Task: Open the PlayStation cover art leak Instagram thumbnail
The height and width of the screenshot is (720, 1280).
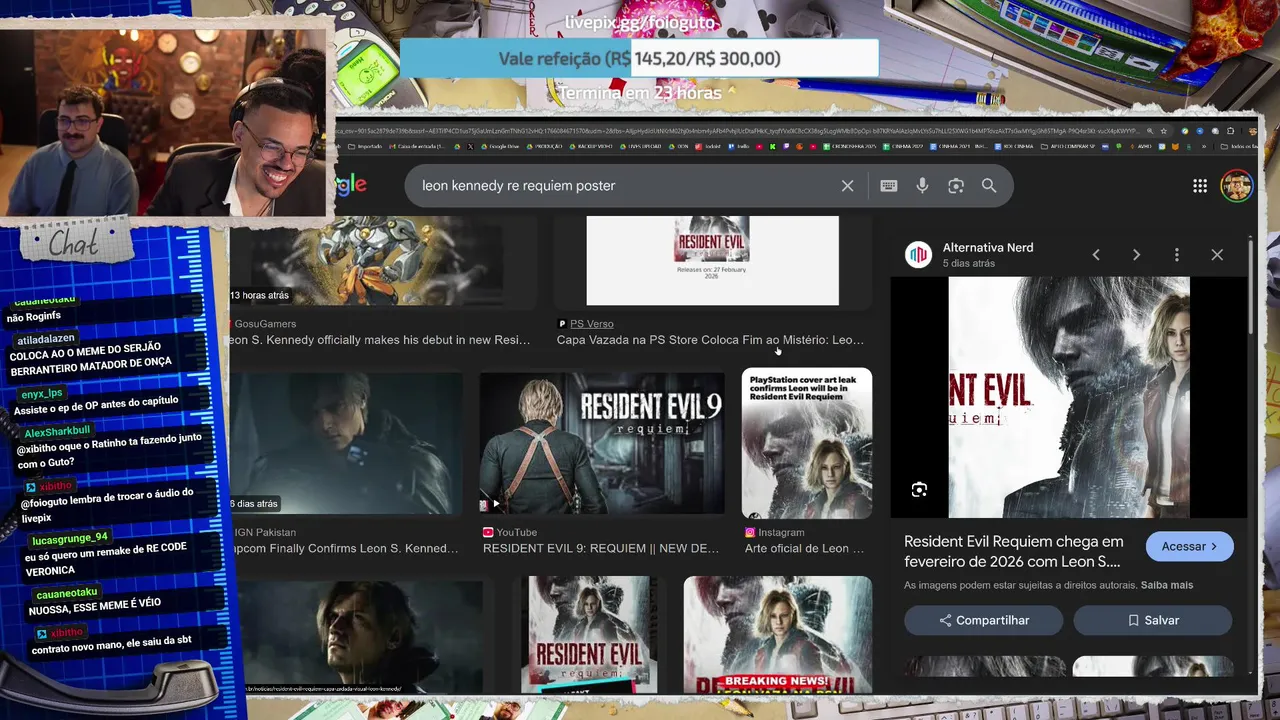Action: [807, 443]
